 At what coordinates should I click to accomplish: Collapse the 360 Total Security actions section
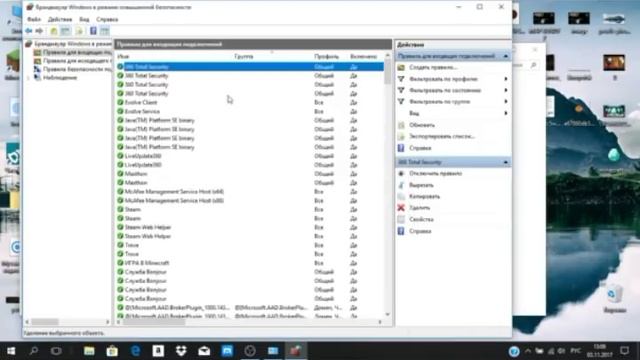tap(506, 162)
